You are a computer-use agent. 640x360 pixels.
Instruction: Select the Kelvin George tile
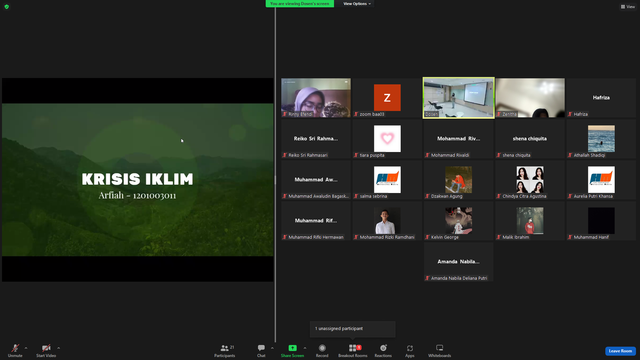(x=458, y=221)
